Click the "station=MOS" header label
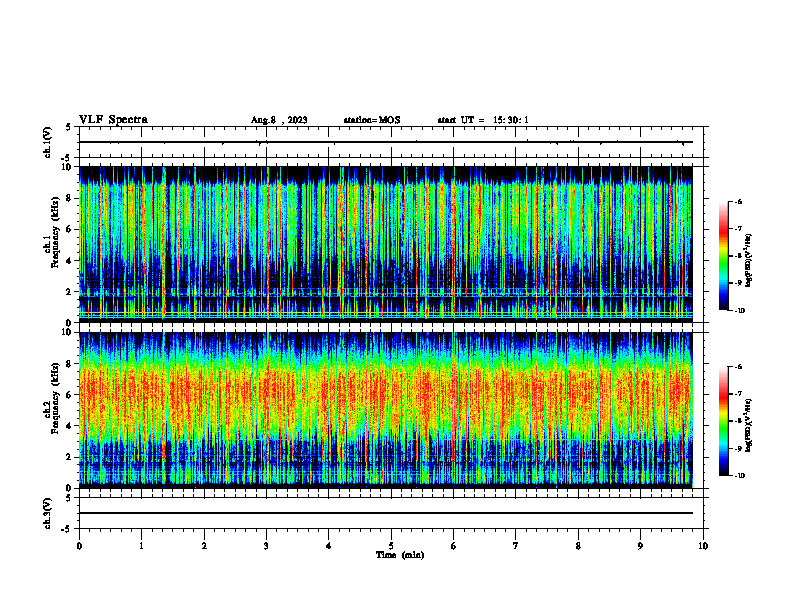 [x=372, y=120]
